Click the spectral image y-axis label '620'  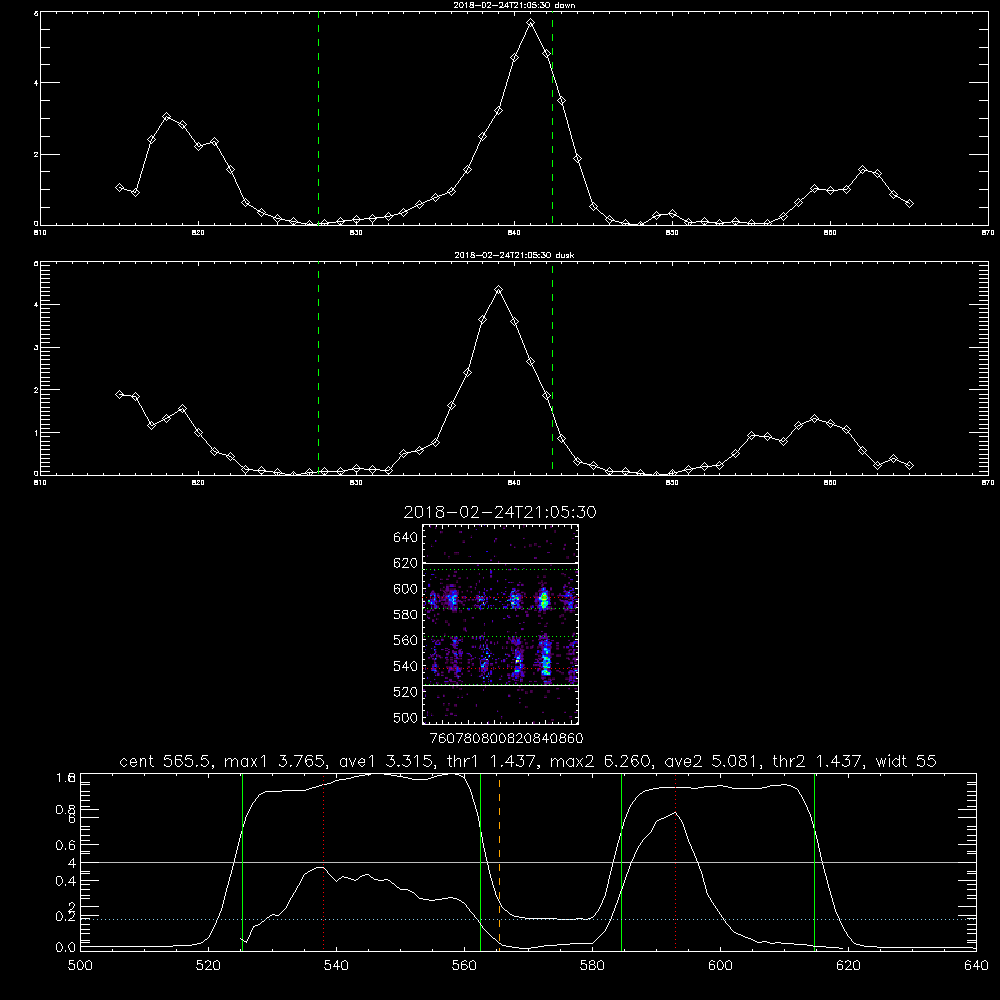406,563
